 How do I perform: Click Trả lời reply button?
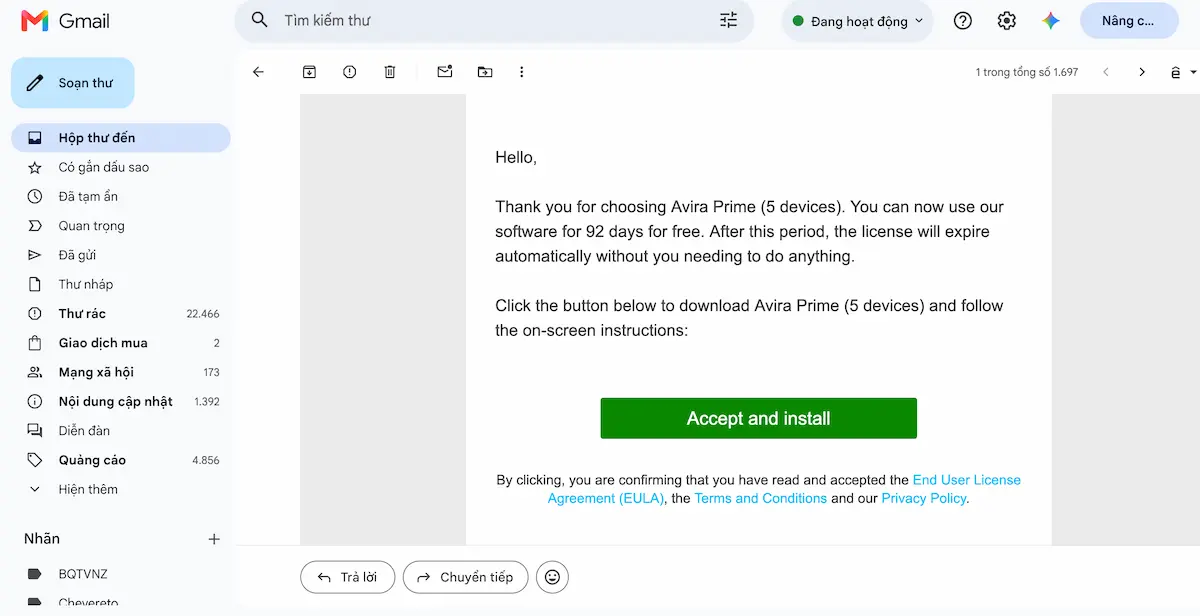(x=347, y=577)
